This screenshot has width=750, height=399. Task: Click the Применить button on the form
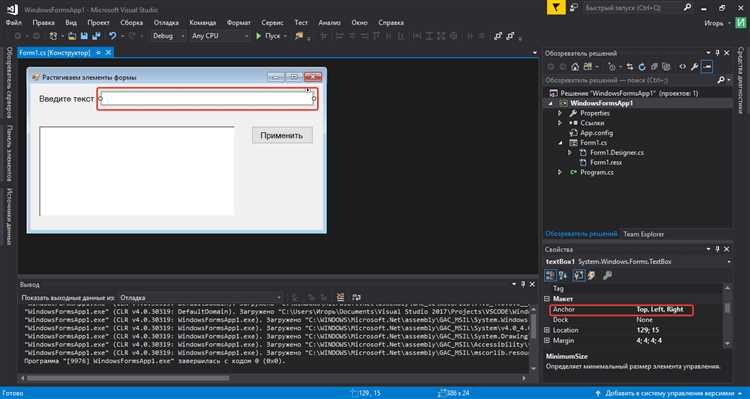coord(282,135)
